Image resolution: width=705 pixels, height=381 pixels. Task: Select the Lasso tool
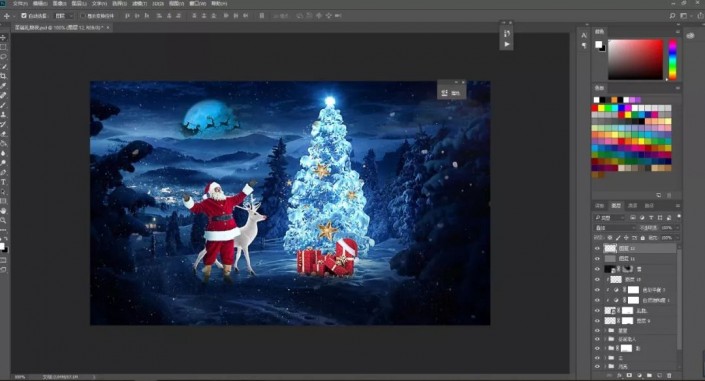click(x=4, y=57)
